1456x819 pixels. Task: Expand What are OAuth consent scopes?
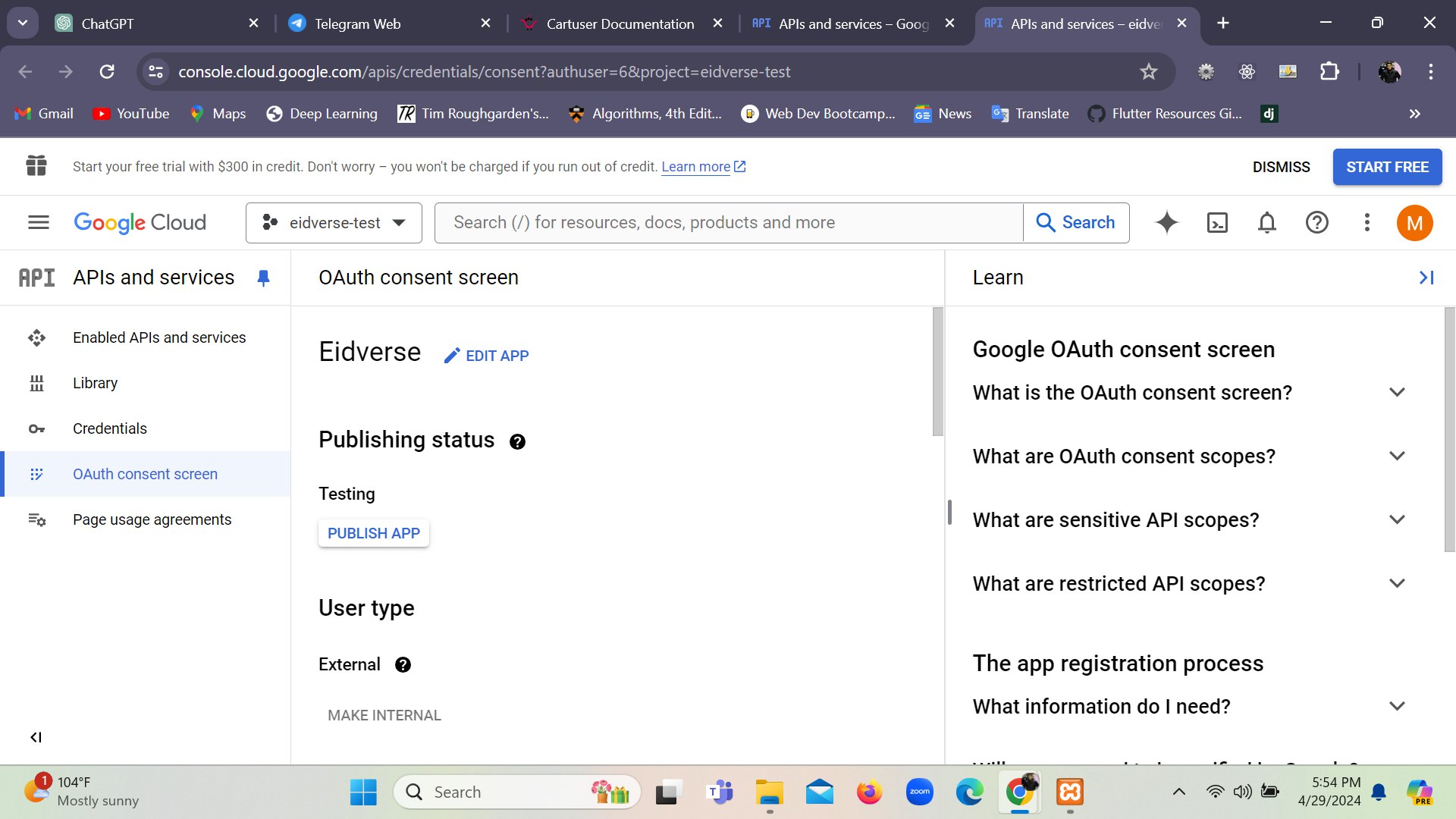coord(1189,457)
